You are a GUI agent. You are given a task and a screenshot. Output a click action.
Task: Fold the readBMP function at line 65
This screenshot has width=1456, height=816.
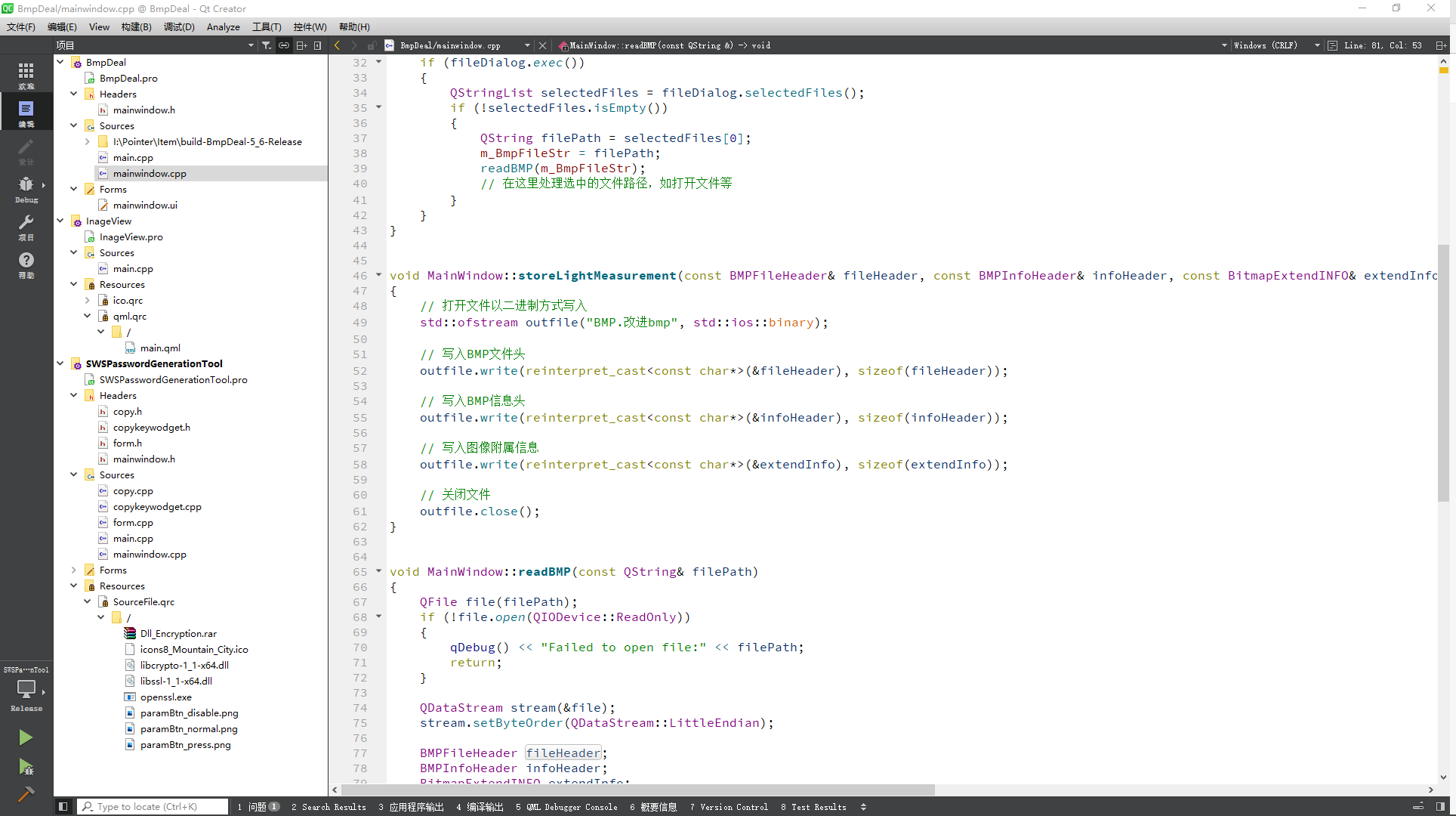pos(379,571)
